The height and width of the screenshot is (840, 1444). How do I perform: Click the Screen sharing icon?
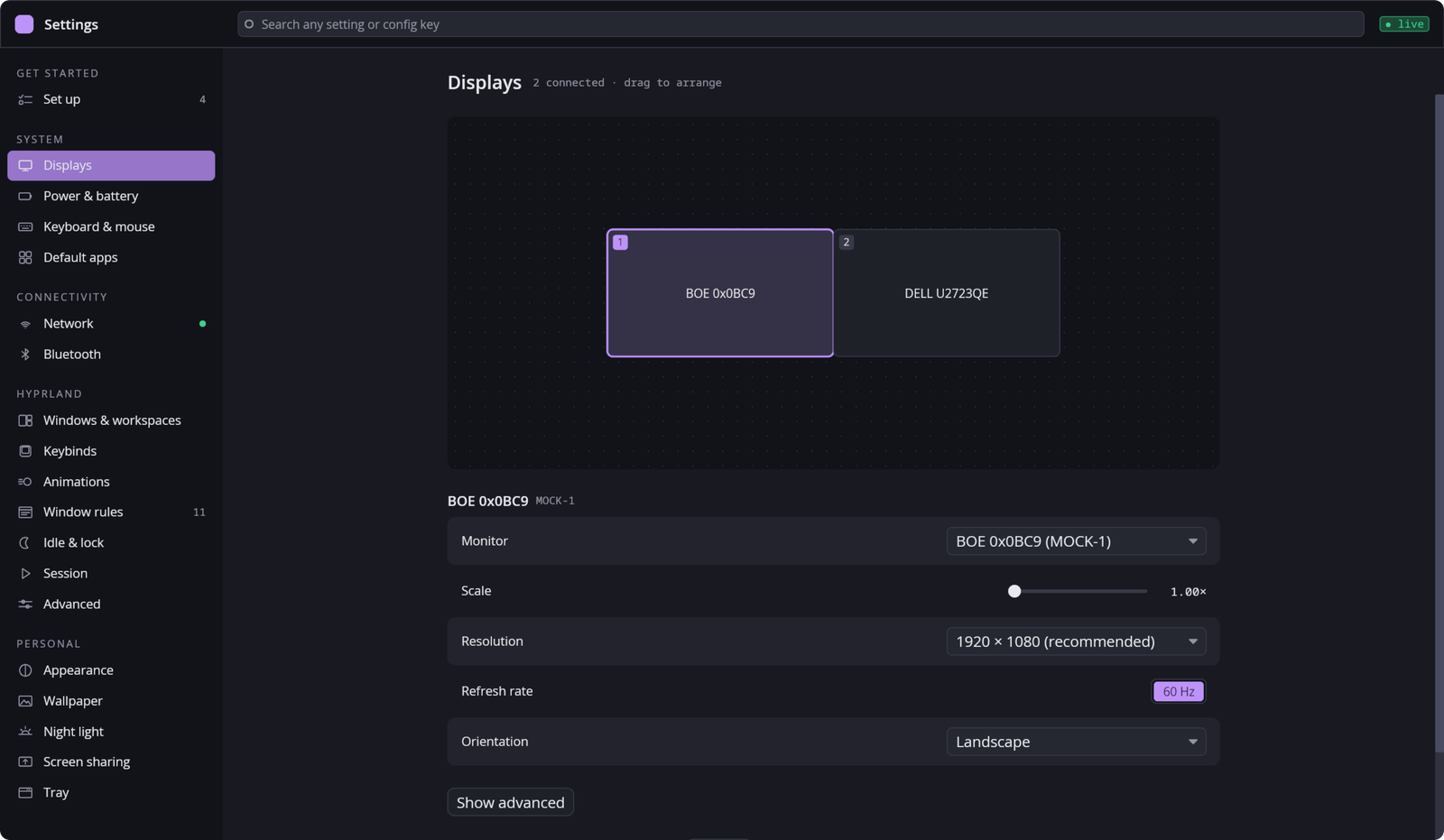(25, 762)
